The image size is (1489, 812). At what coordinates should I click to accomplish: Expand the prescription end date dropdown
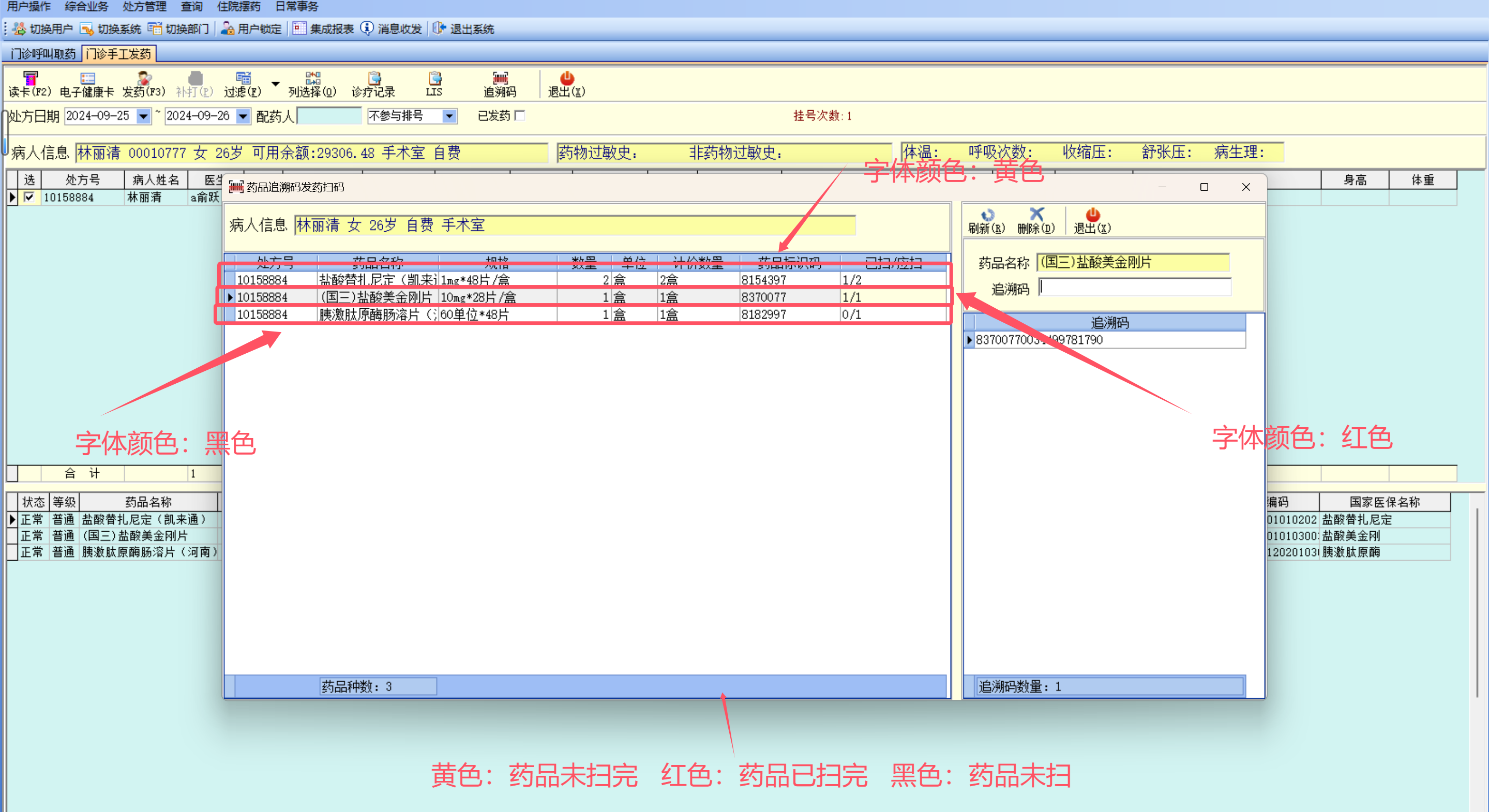point(244,116)
